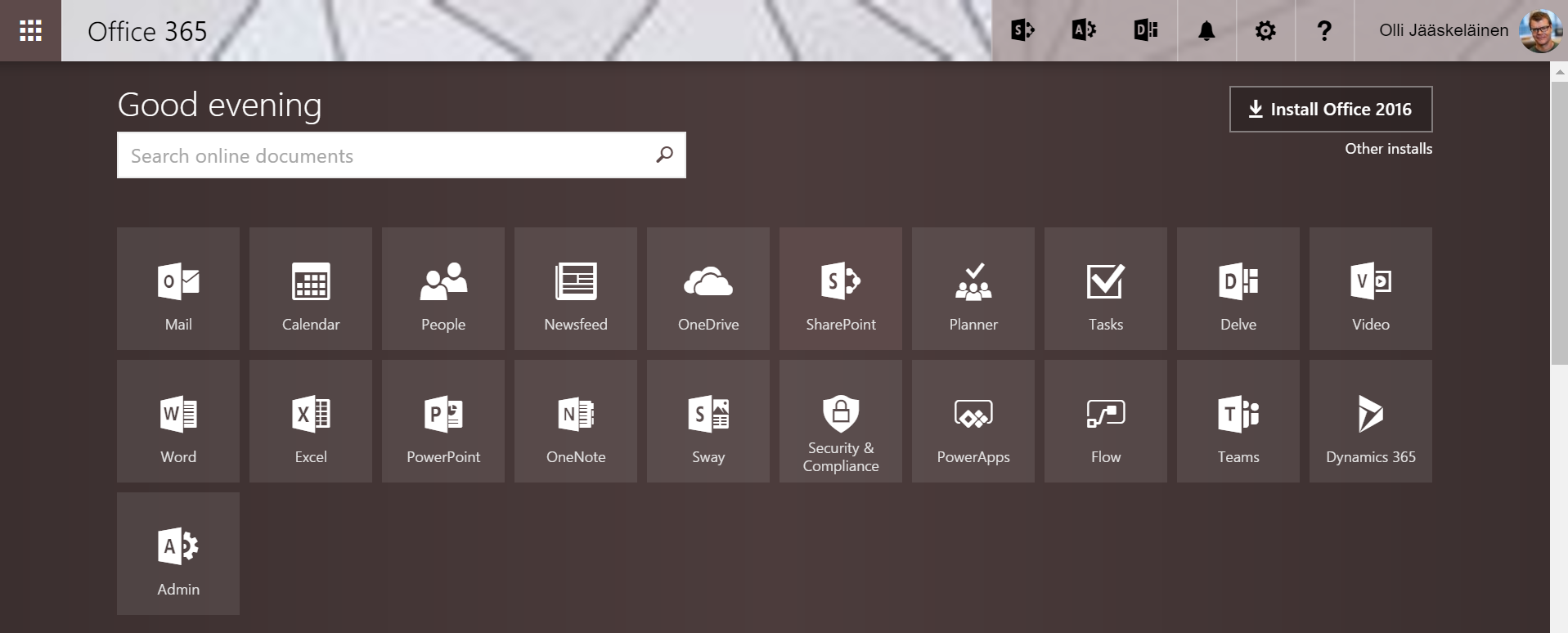
Task: Click the search magnifier icon
Action: coord(665,155)
